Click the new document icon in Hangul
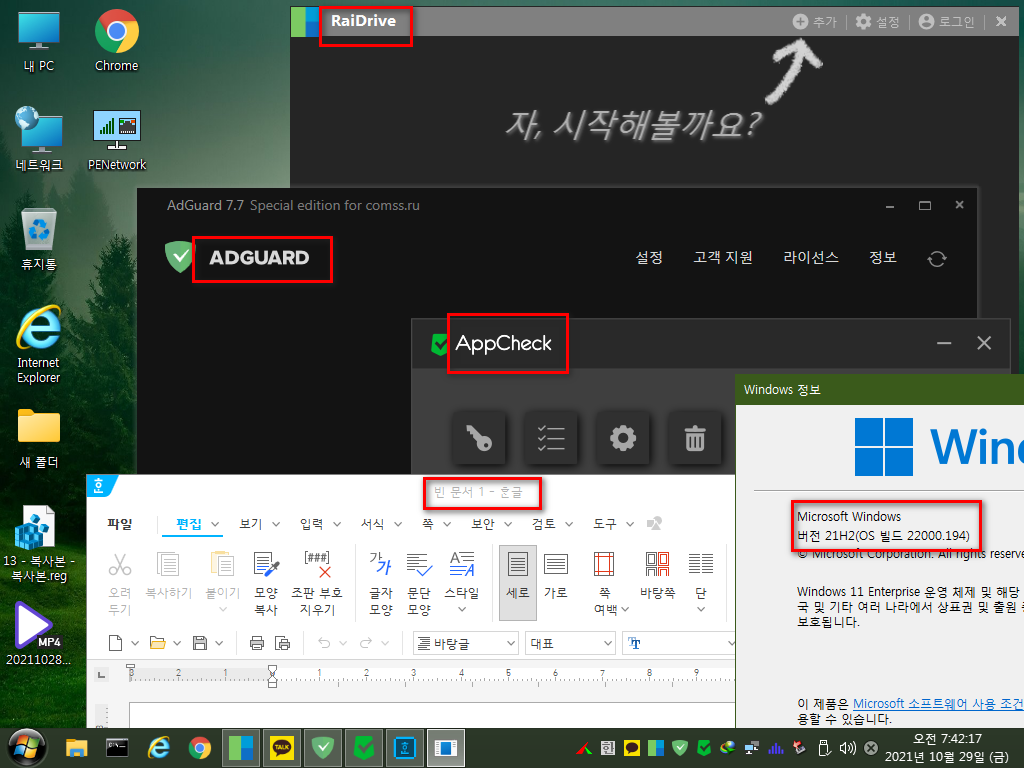This screenshot has height=768, width=1024. point(116,643)
